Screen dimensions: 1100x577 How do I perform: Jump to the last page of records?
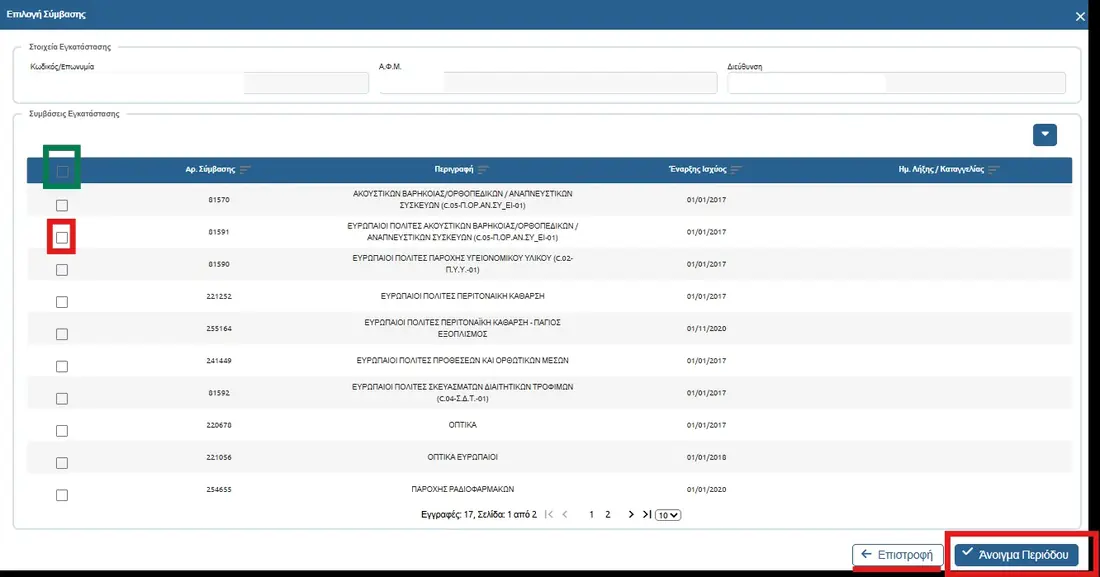pos(647,515)
